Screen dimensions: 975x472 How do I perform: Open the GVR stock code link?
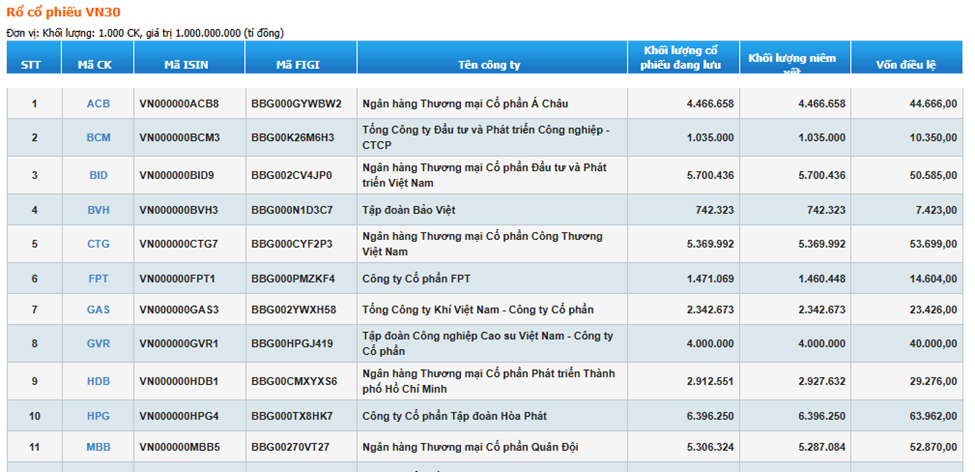point(98,344)
